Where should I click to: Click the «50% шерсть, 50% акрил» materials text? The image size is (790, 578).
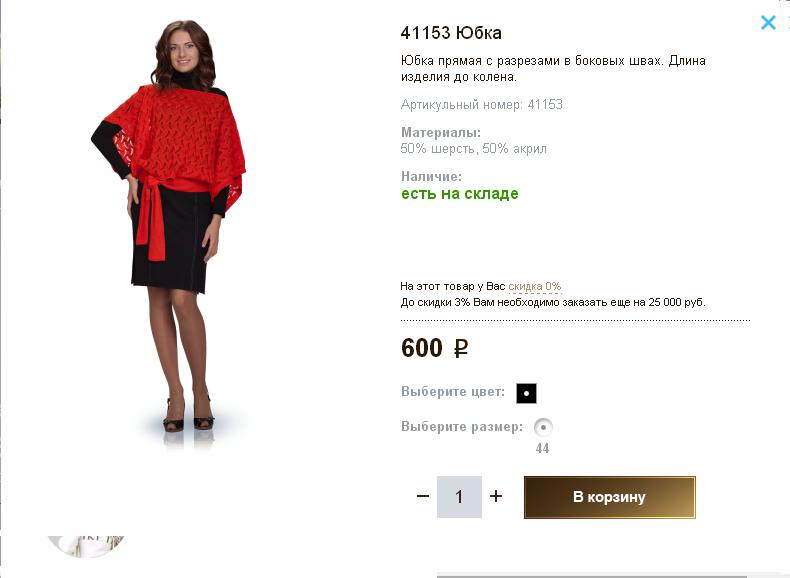[x=473, y=149]
